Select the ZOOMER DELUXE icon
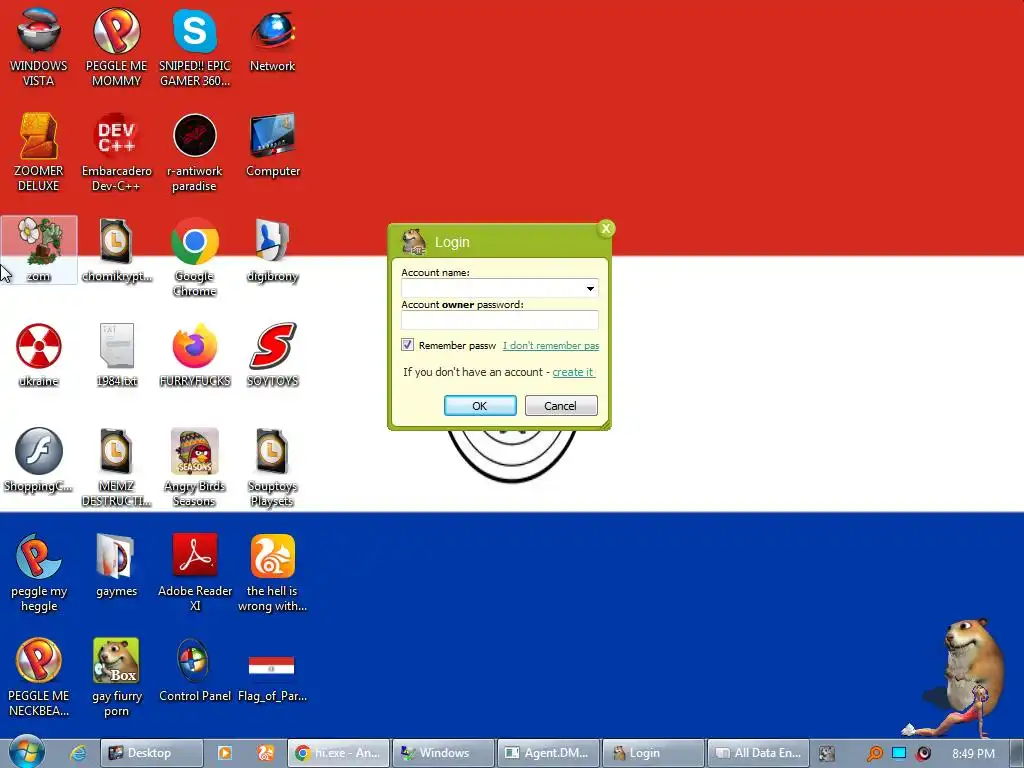This screenshot has height=768, width=1024. click(39, 152)
